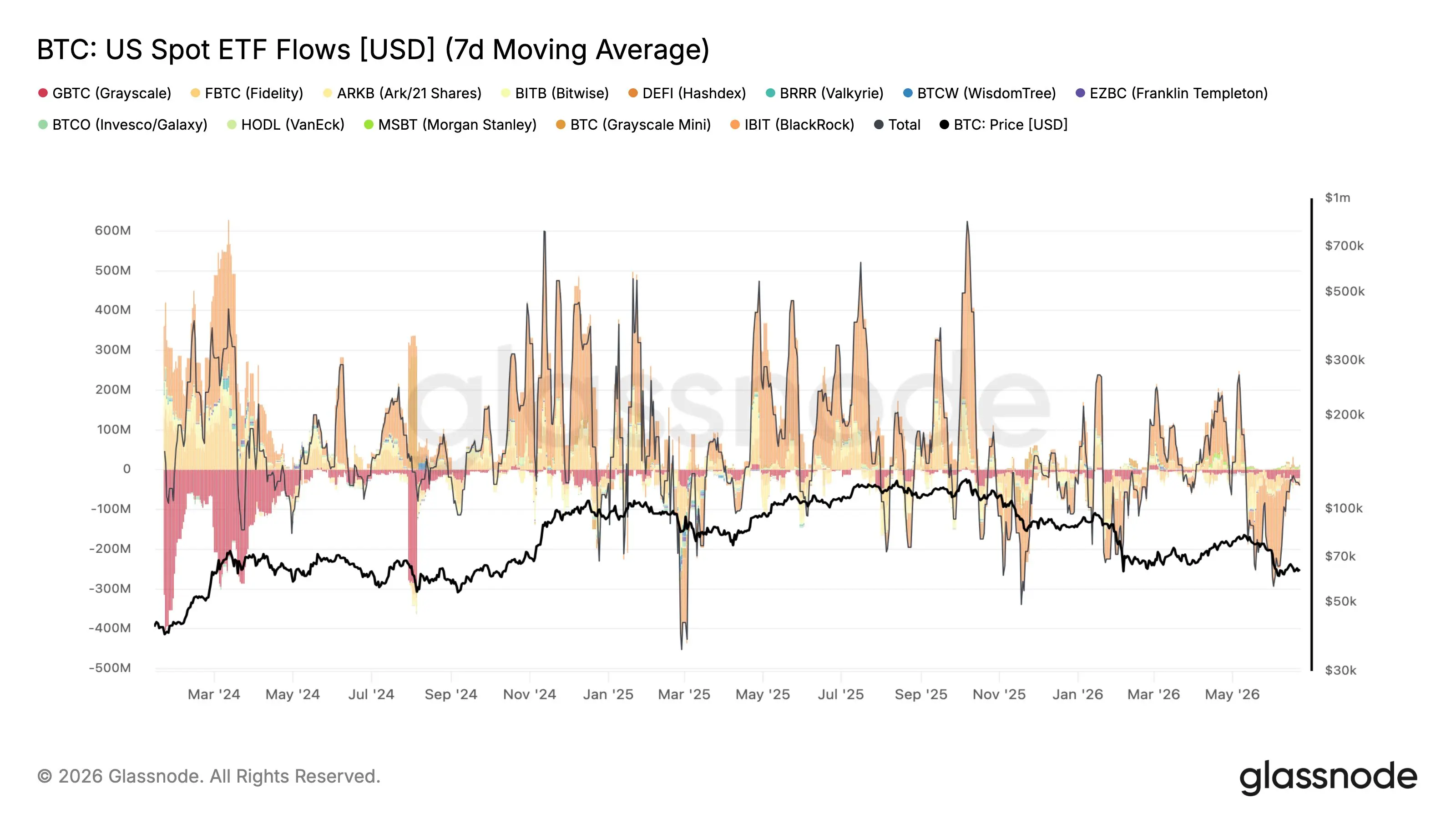This screenshot has height=819, width=1456.
Task: Toggle MSBT (Morgan Stanley) legend item
Action: pyautogui.click(x=450, y=124)
